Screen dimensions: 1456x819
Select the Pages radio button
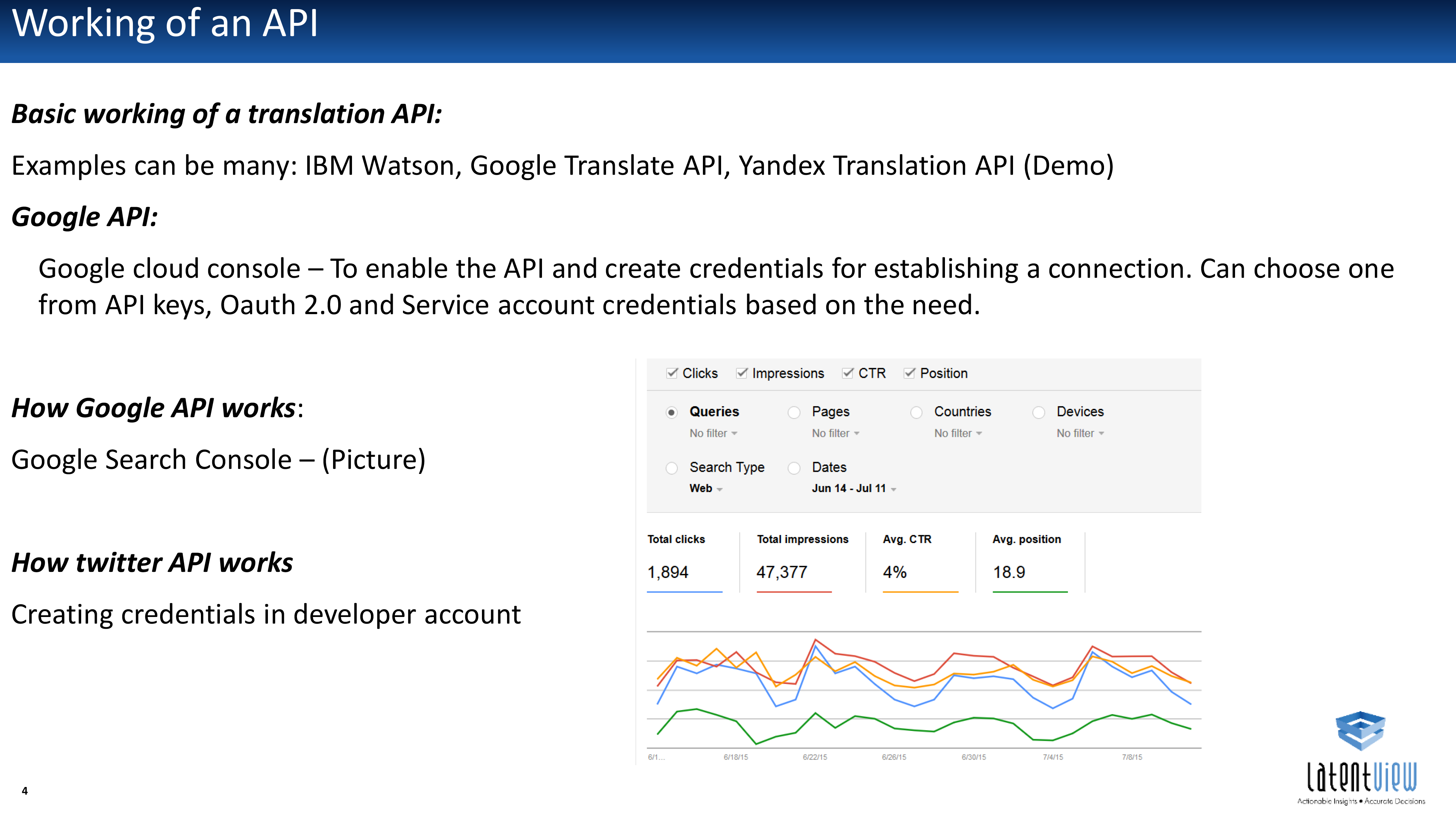[794, 413]
